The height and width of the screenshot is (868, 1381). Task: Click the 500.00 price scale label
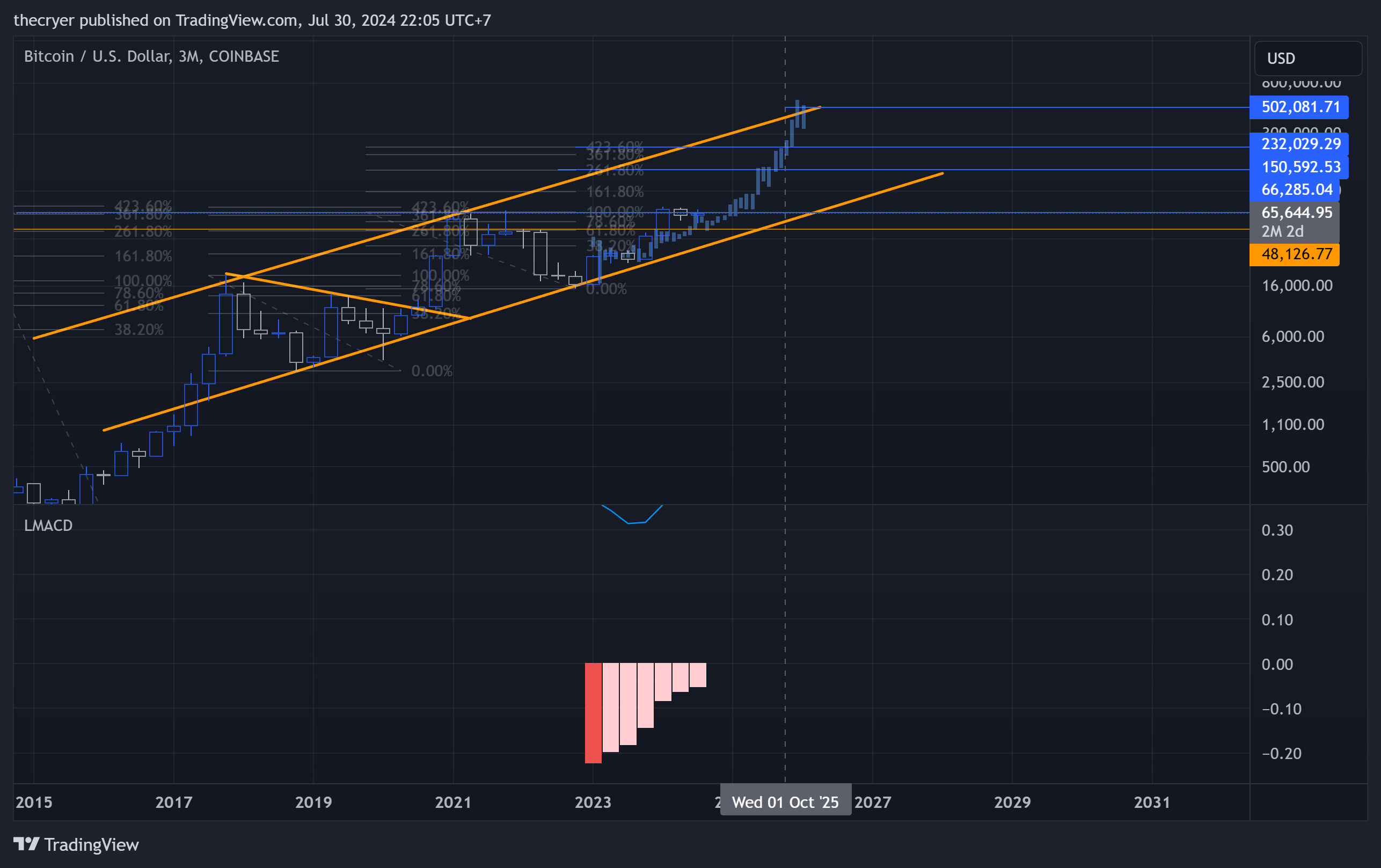click(x=1286, y=467)
